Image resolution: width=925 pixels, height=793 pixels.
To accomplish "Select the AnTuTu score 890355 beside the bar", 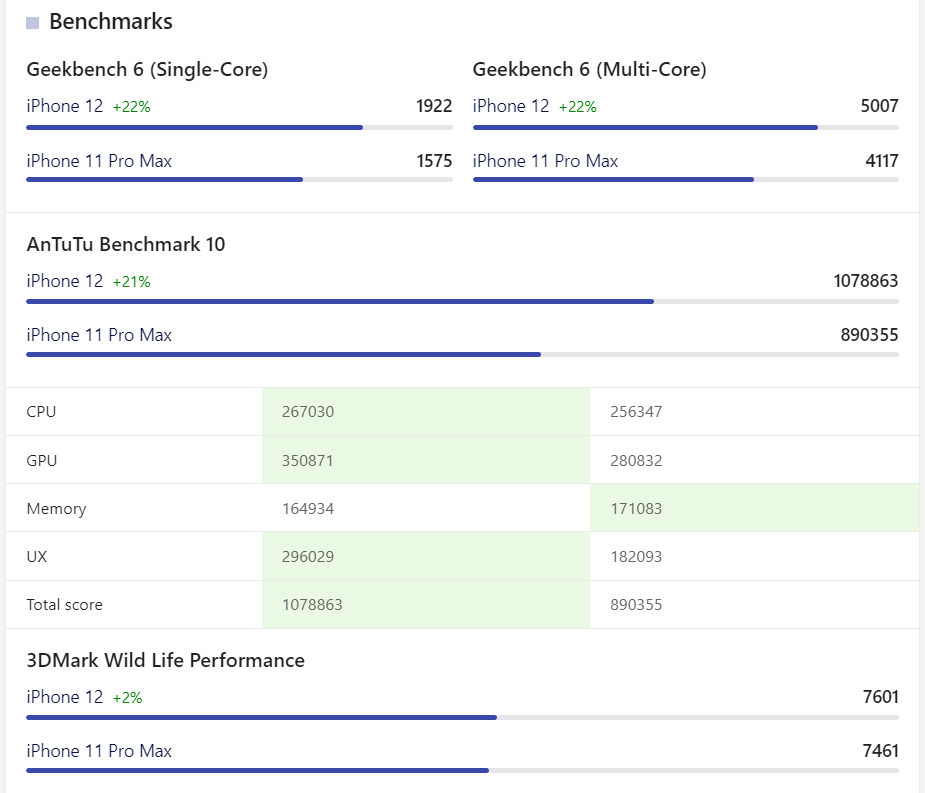I will point(870,335).
